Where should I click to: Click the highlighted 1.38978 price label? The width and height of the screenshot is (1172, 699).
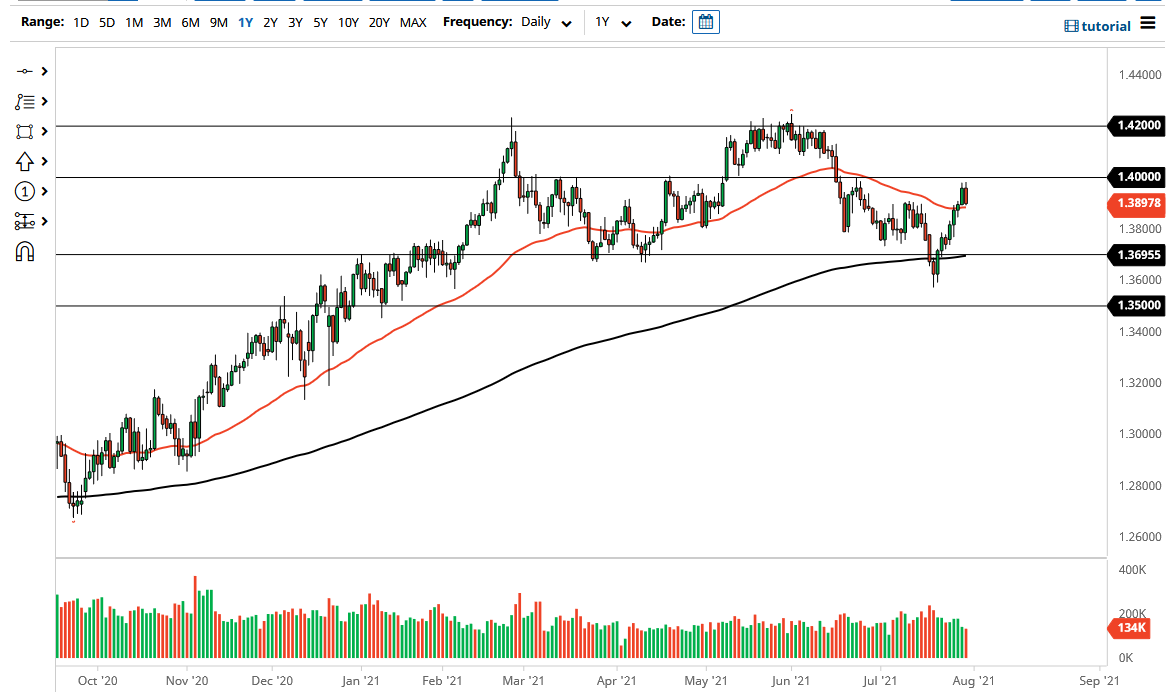click(1137, 203)
